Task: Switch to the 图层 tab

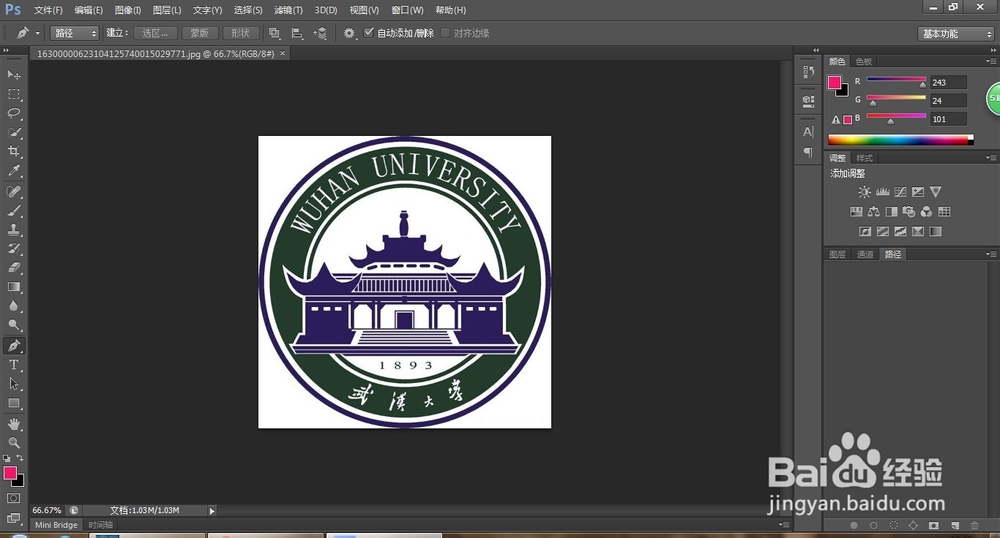Action: point(837,254)
